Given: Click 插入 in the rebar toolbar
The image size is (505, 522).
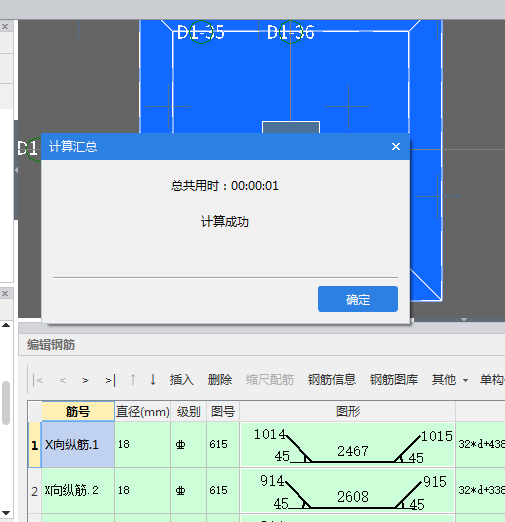Looking at the screenshot, I should click(182, 379).
